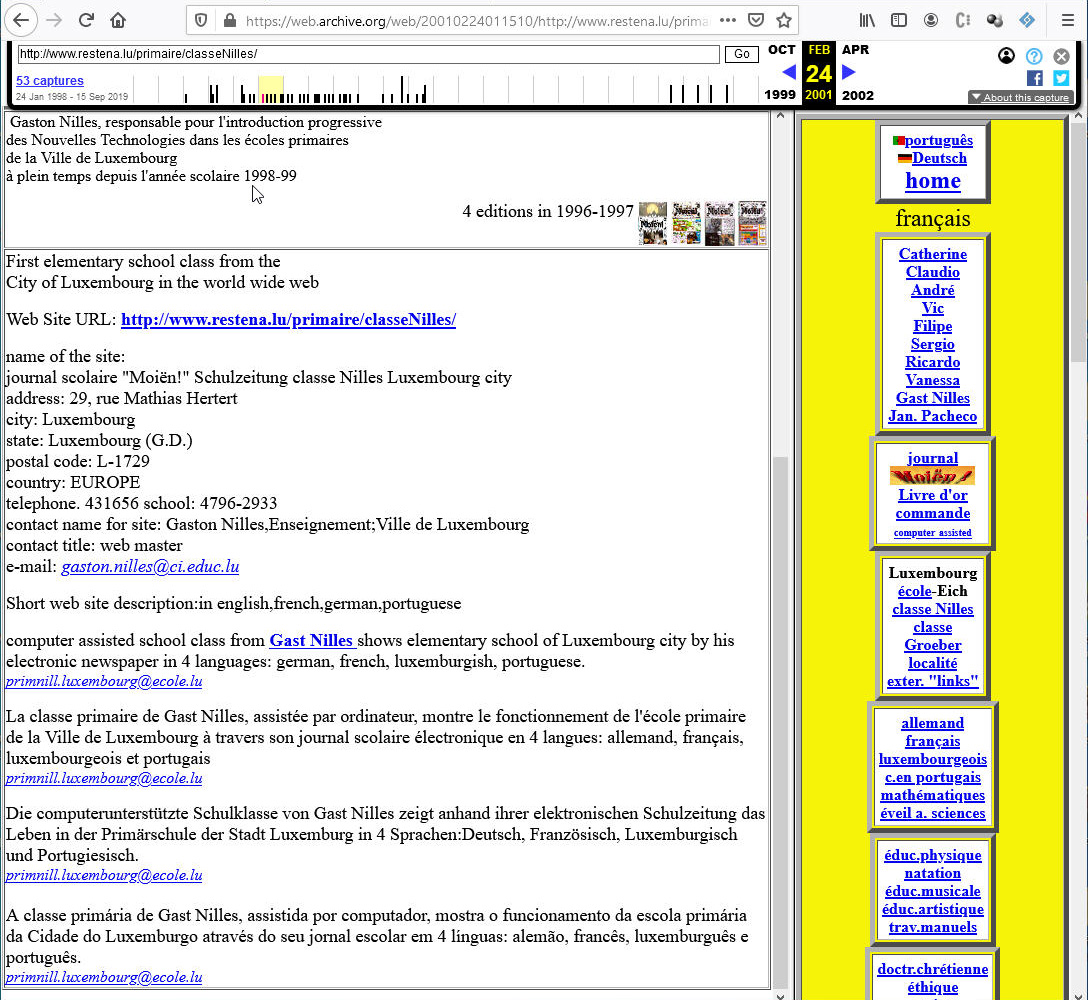Screen dimensions: 1088x1000
Task: Open Catherine's student page
Action: coord(933,254)
